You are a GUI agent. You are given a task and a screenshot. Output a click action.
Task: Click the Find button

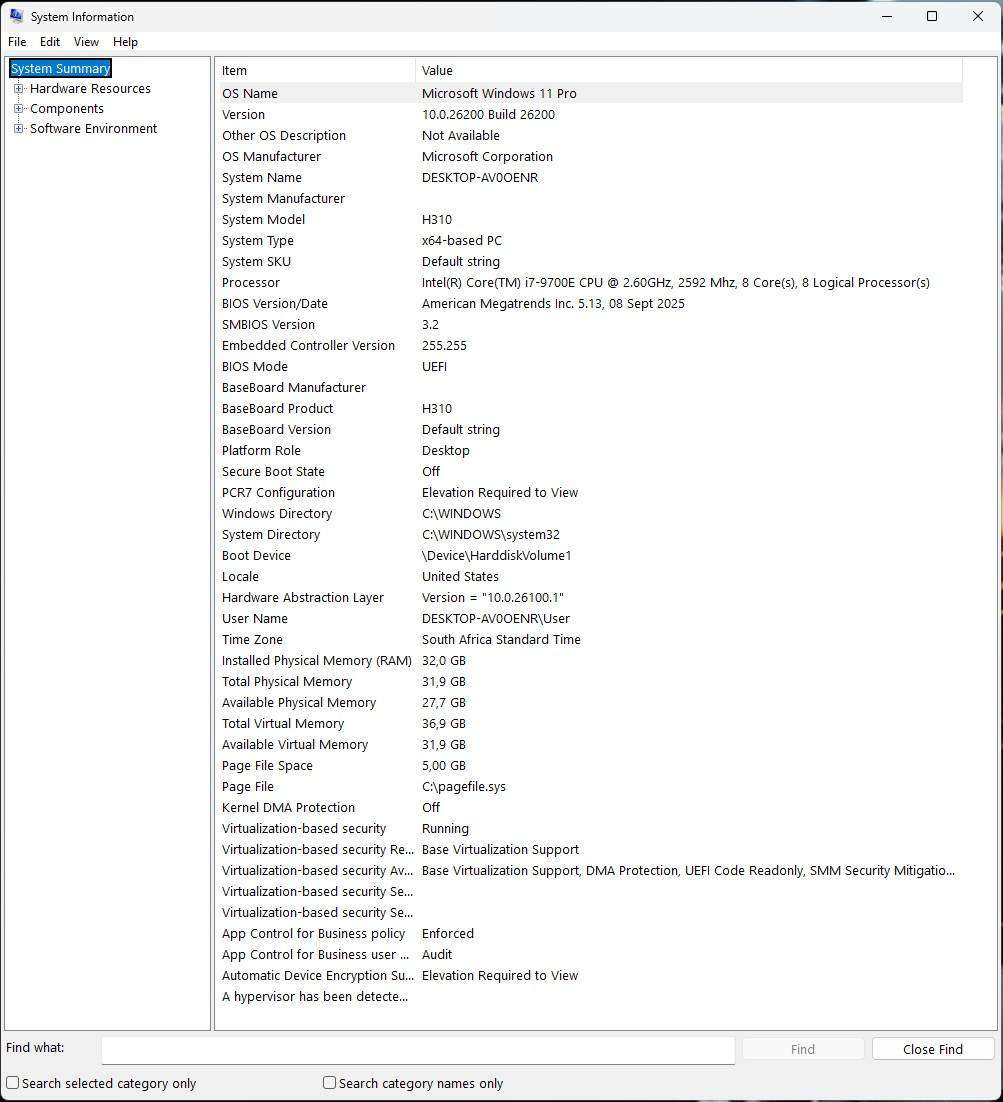pos(803,1049)
